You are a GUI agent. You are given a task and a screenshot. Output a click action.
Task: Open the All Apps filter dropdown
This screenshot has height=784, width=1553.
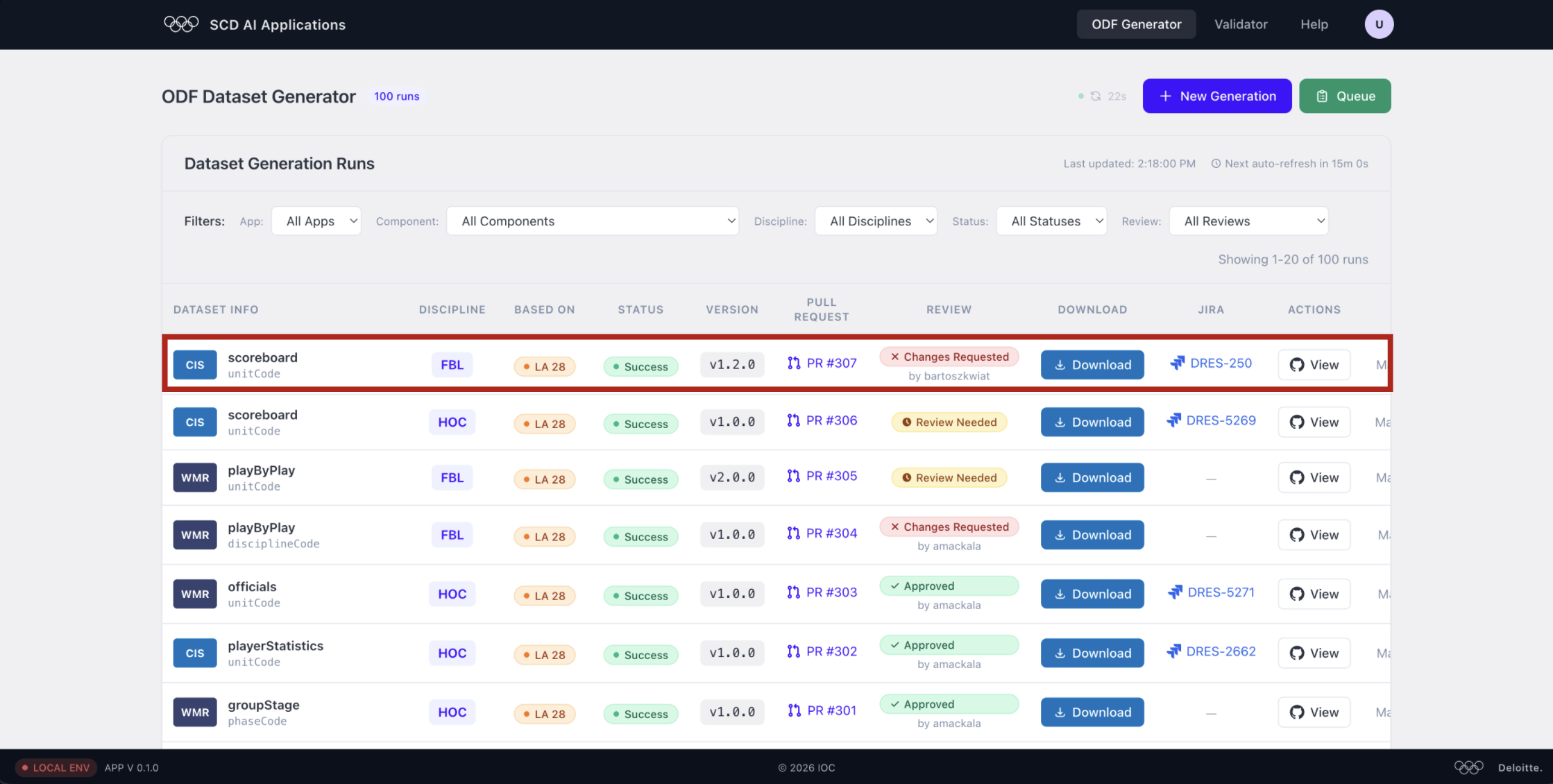tap(316, 221)
